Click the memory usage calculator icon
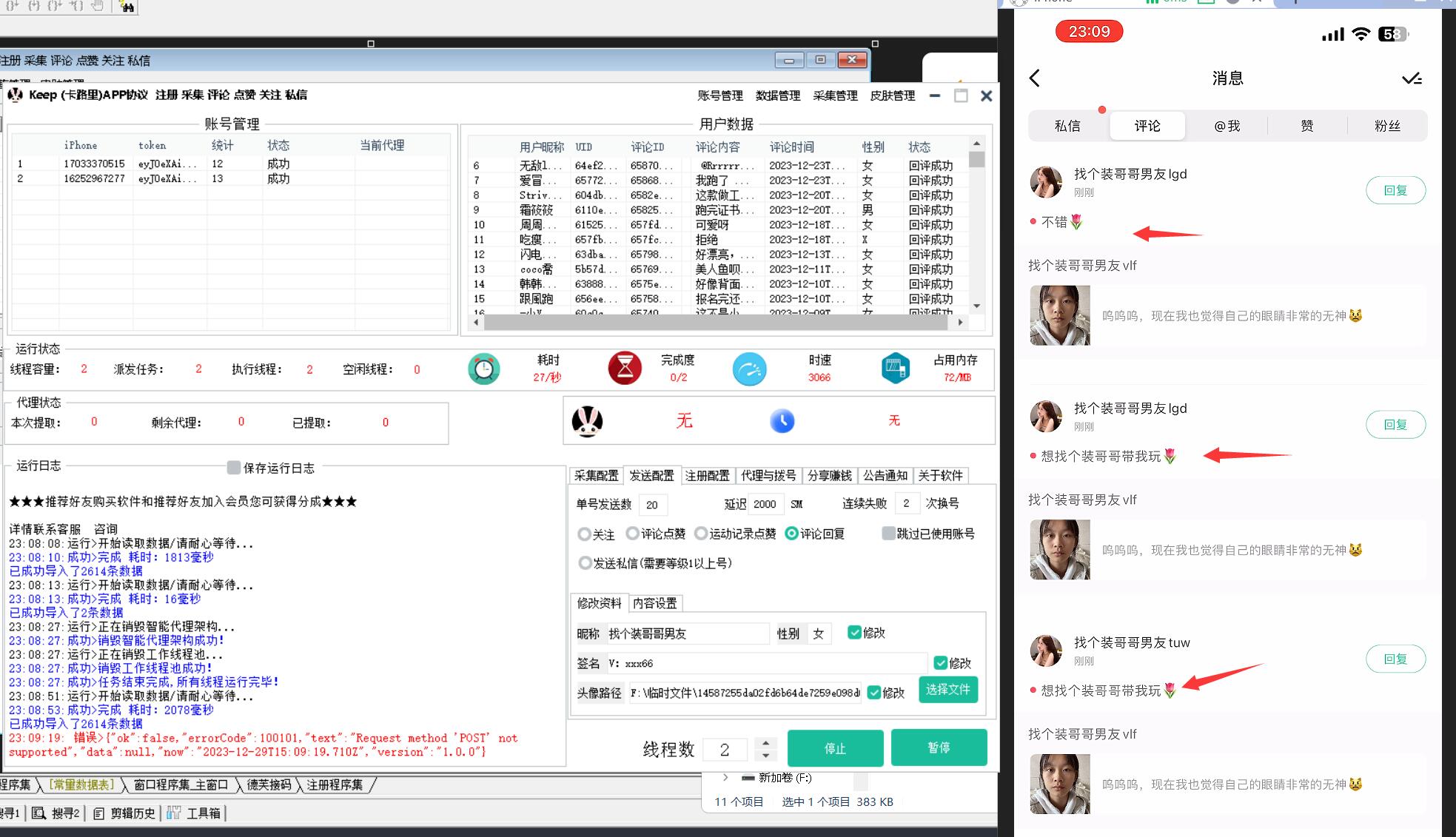This screenshot has height=837, width=1456. (x=895, y=369)
